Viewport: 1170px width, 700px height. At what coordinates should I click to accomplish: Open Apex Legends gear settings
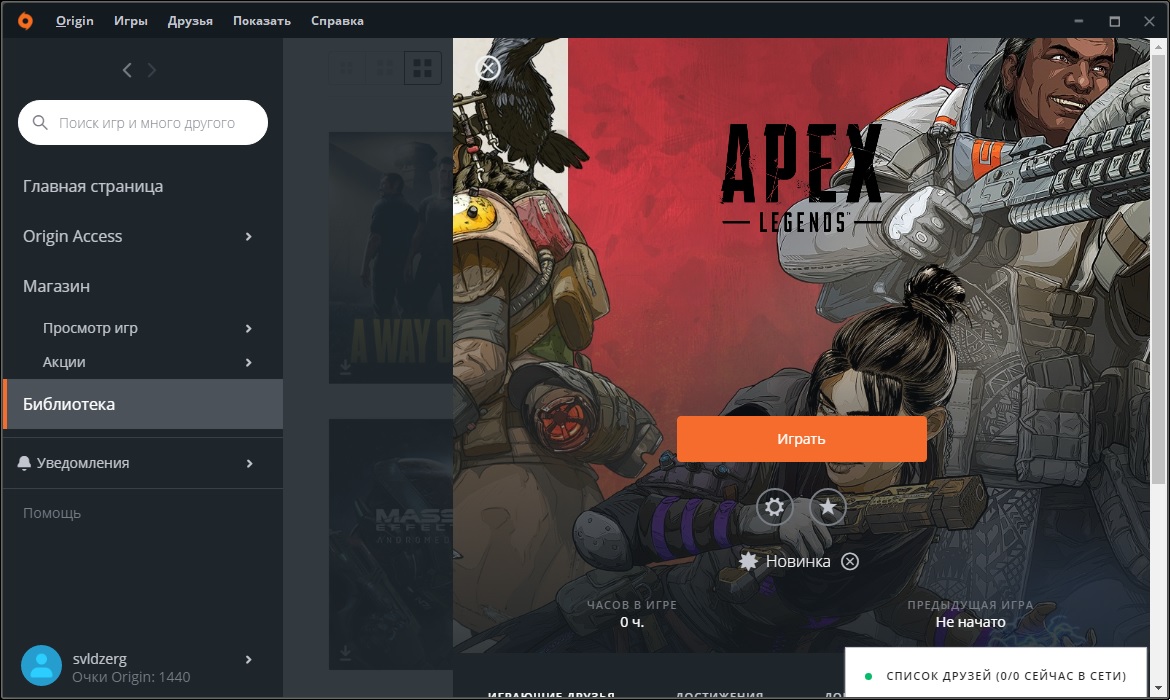(775, 507)
